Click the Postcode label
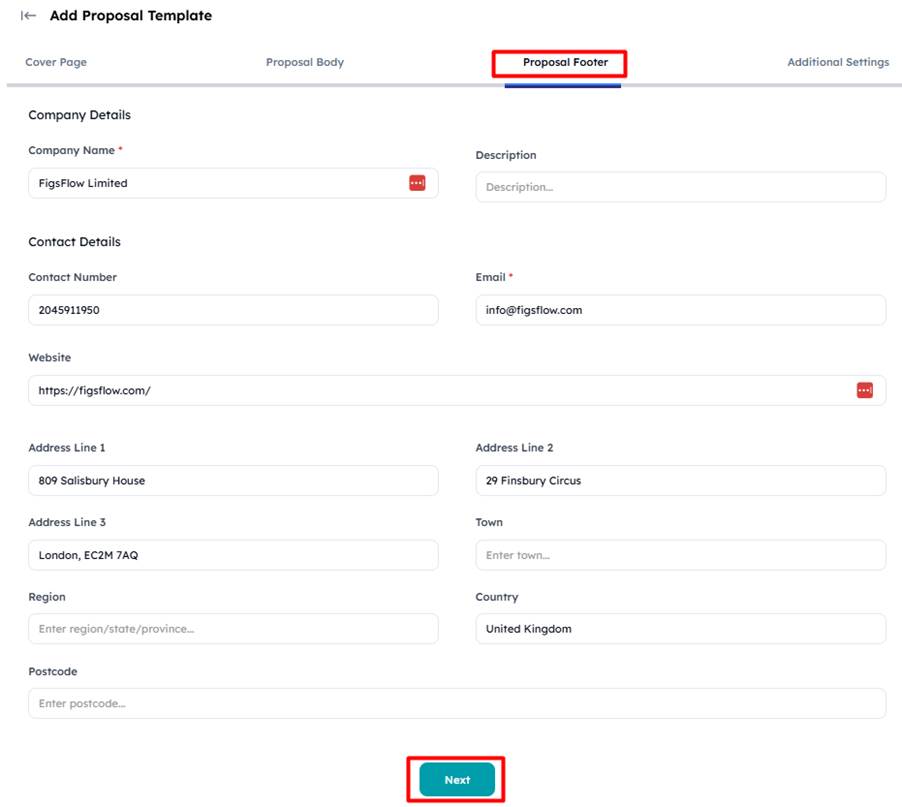 click(52, 671)
